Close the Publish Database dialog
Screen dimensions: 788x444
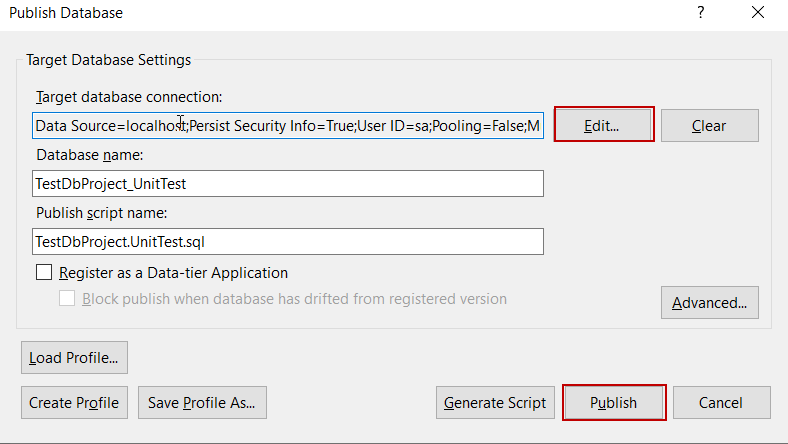coord(757,14)
